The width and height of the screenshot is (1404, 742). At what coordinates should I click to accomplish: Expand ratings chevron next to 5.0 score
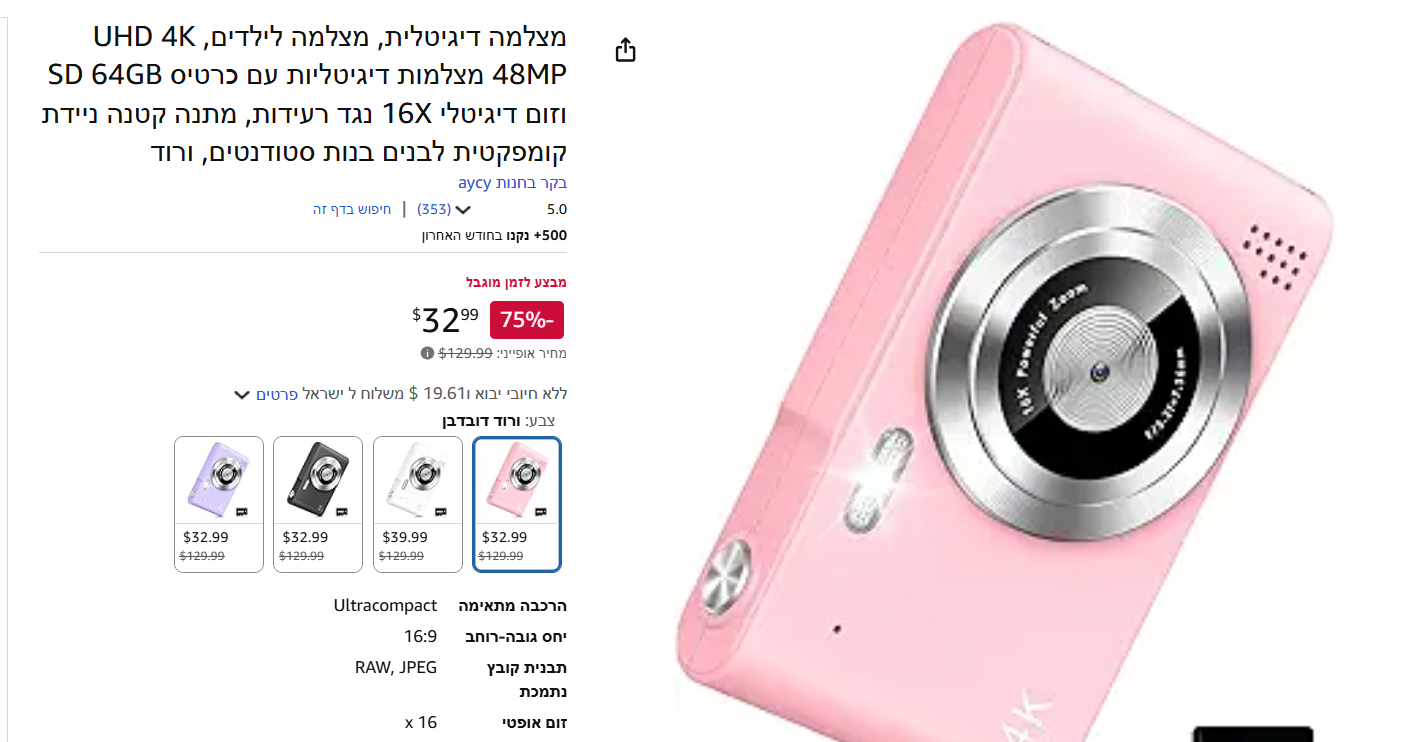[462, 210]
